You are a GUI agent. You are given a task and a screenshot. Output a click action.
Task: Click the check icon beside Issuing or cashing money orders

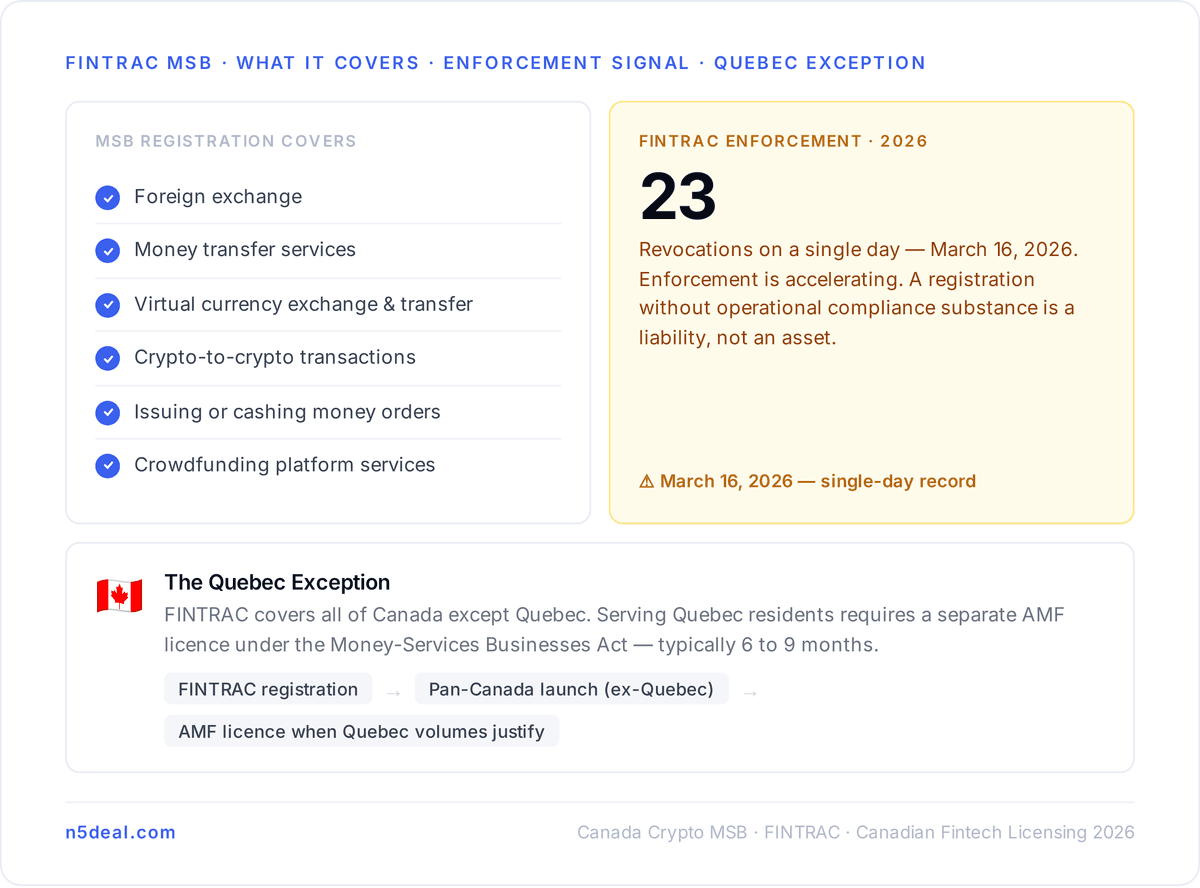pyautogui.click(x=108, y=412)
